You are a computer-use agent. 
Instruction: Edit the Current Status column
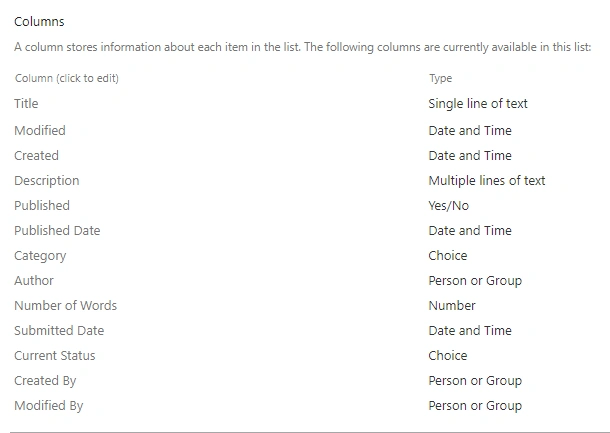point(54,356)
